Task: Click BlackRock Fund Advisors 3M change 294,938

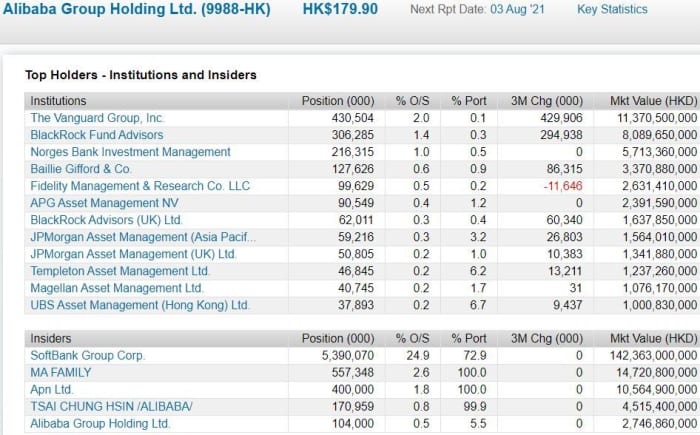Action: pos(561,135)
